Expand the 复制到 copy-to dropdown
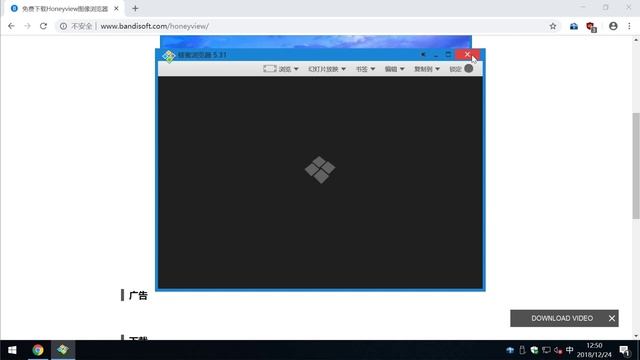Image resolution: width=640 pixels, height=360 pixels. pos(427,69)
